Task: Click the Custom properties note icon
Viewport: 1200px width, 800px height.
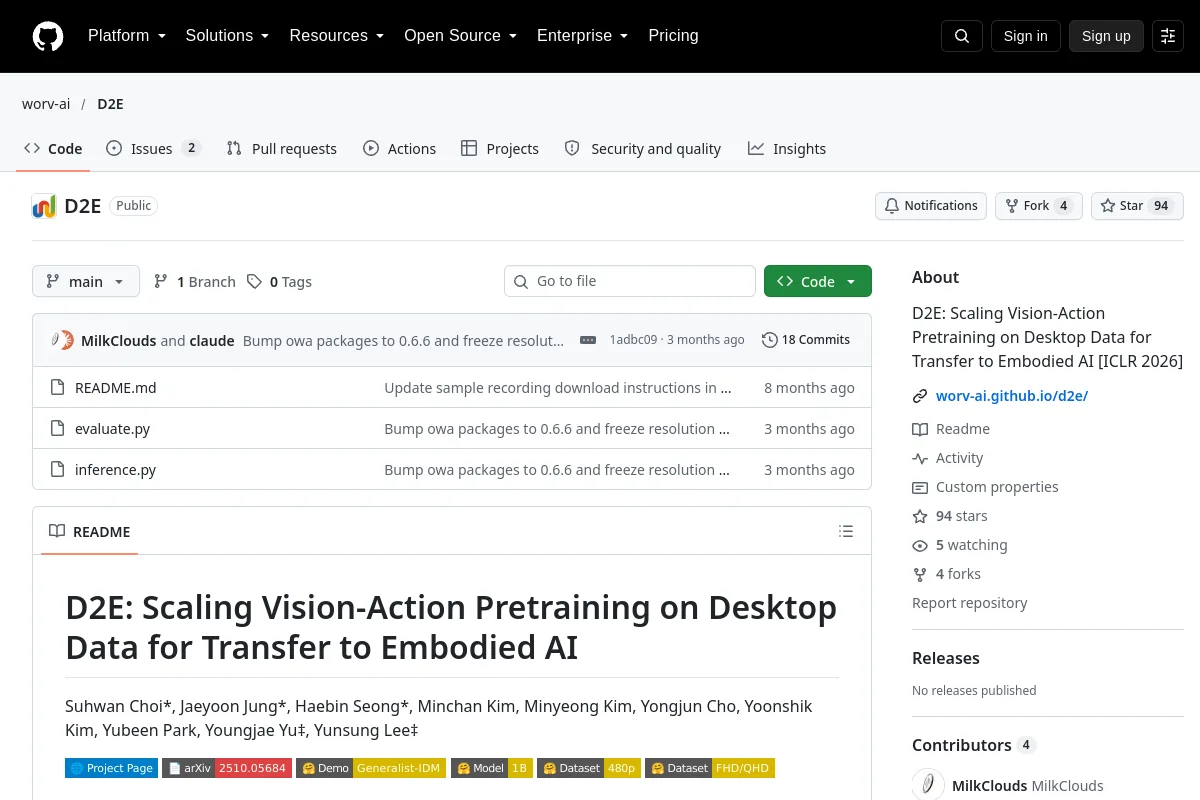Action: [x=920, y=487]
